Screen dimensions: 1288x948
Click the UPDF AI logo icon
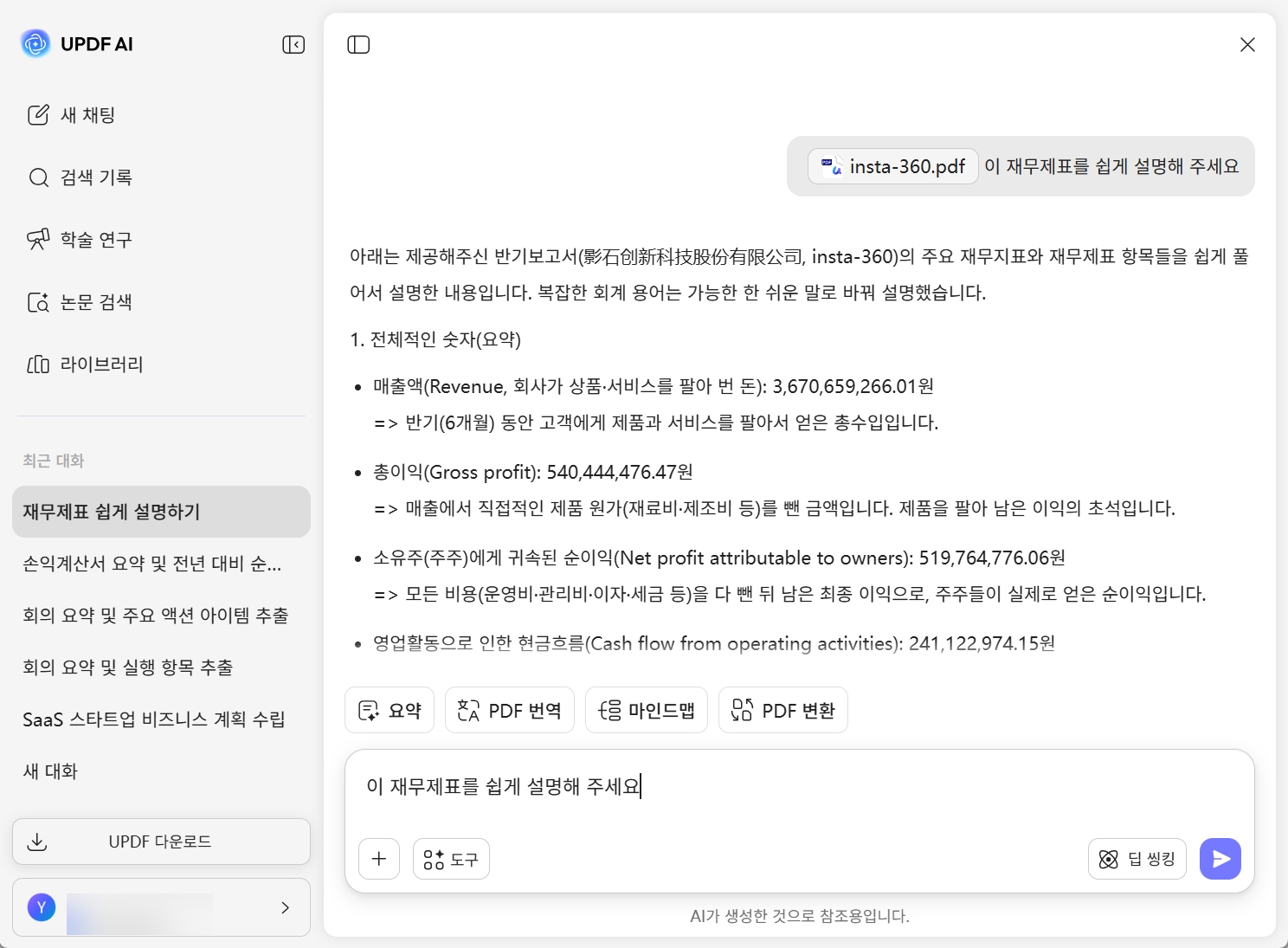click(x=35, y=44)
